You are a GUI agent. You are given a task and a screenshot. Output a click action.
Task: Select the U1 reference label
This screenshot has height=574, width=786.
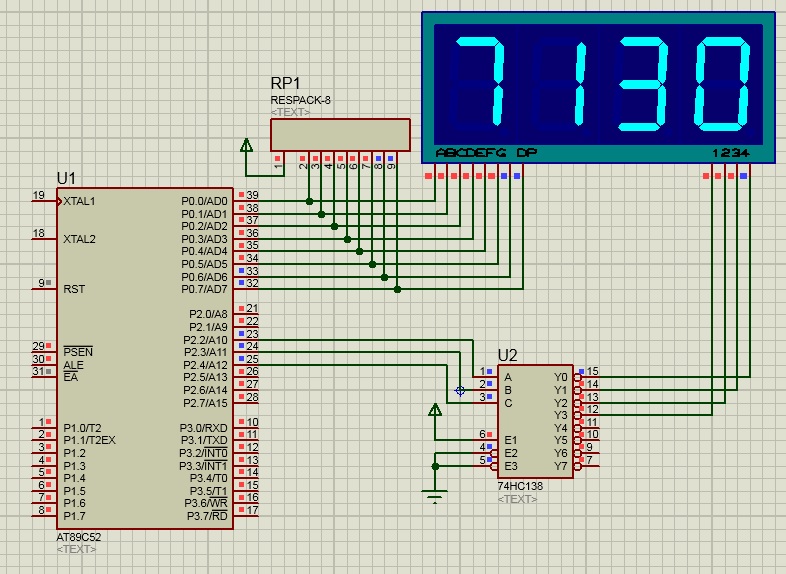[66, 178]
